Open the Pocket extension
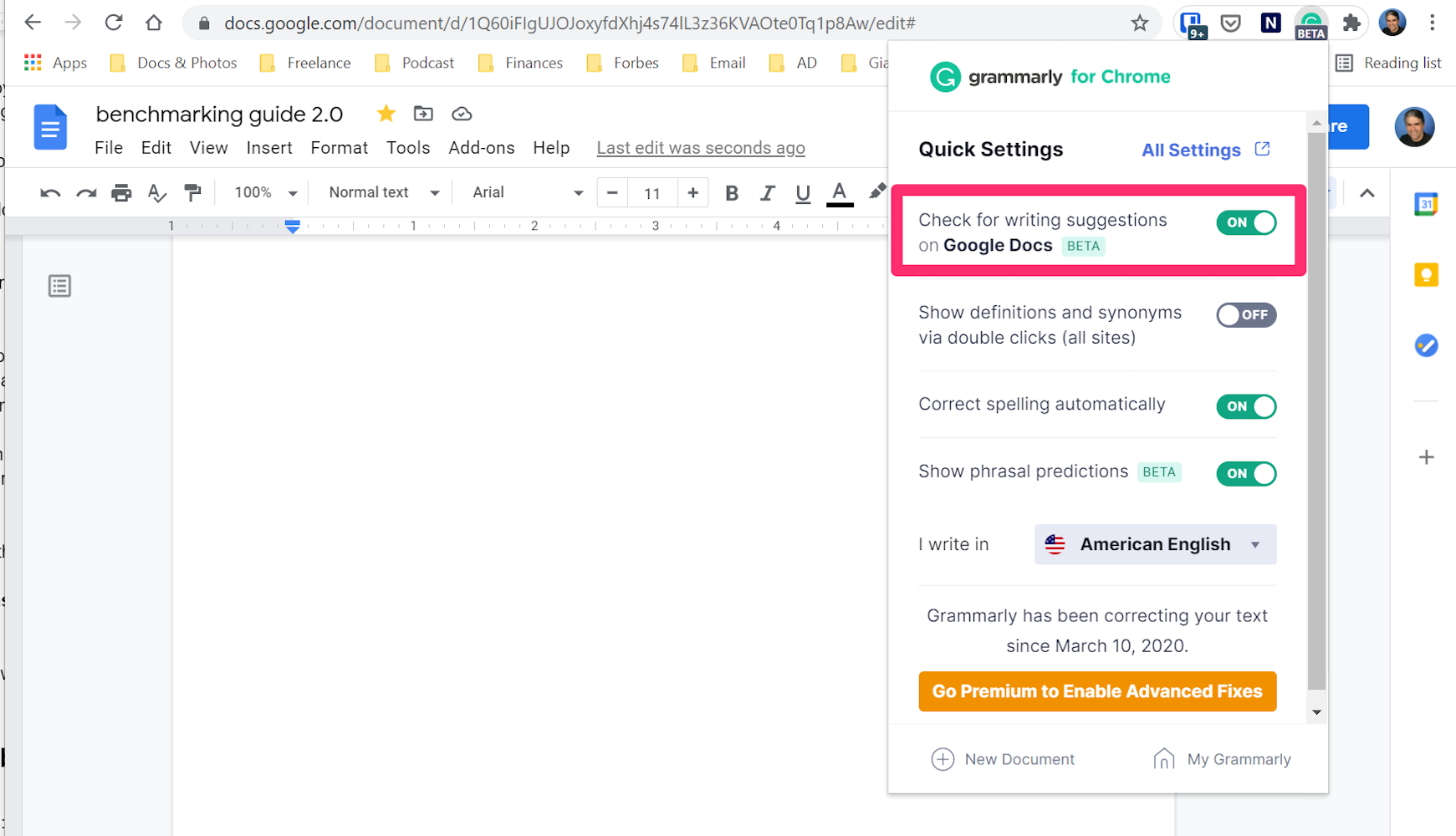The width and height of the screenshot is (1456, 836). click(1230, 23)
